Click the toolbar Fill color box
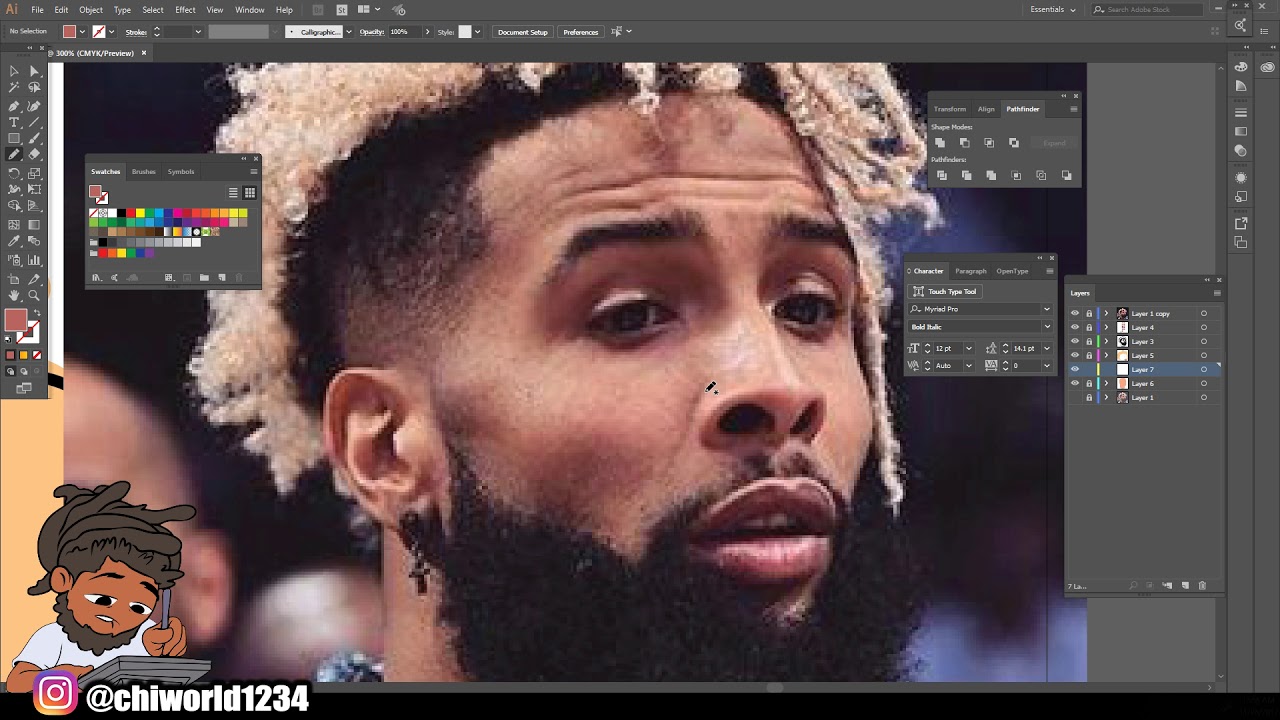The width and height of the screenshot is (1280, 720). coord(15,320)
